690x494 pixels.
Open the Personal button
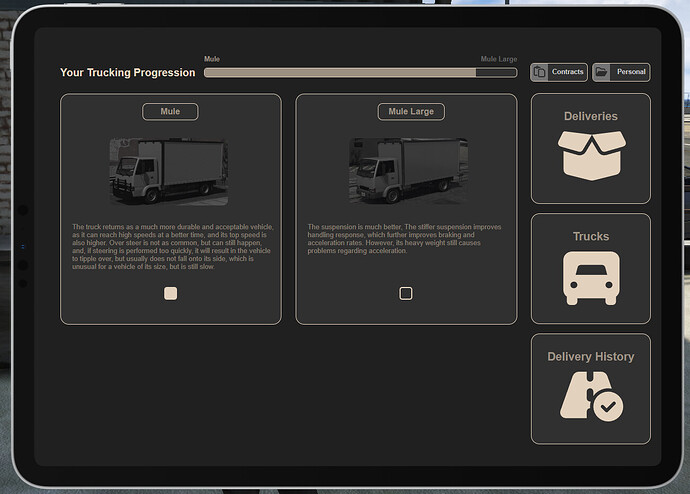point(621,72)
